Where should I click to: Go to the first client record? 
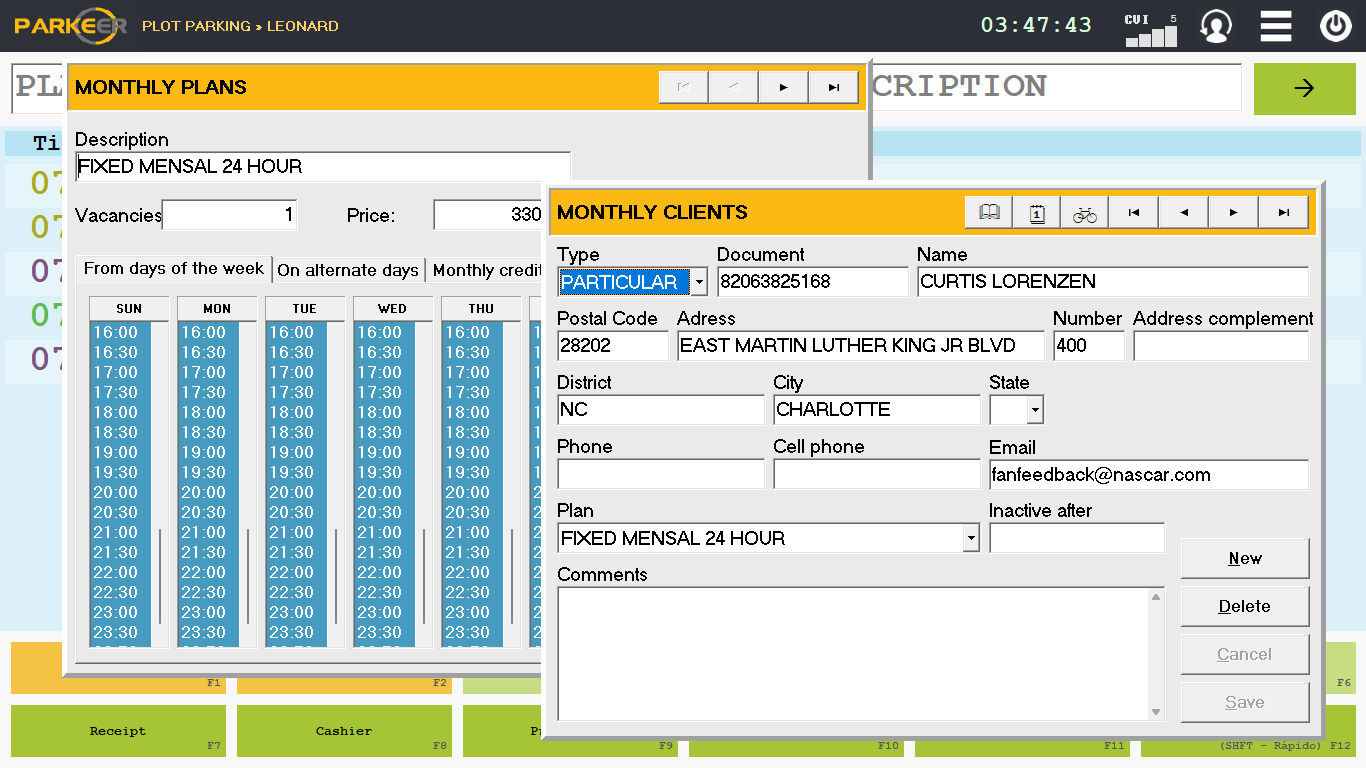click(x=1133, y=212)
